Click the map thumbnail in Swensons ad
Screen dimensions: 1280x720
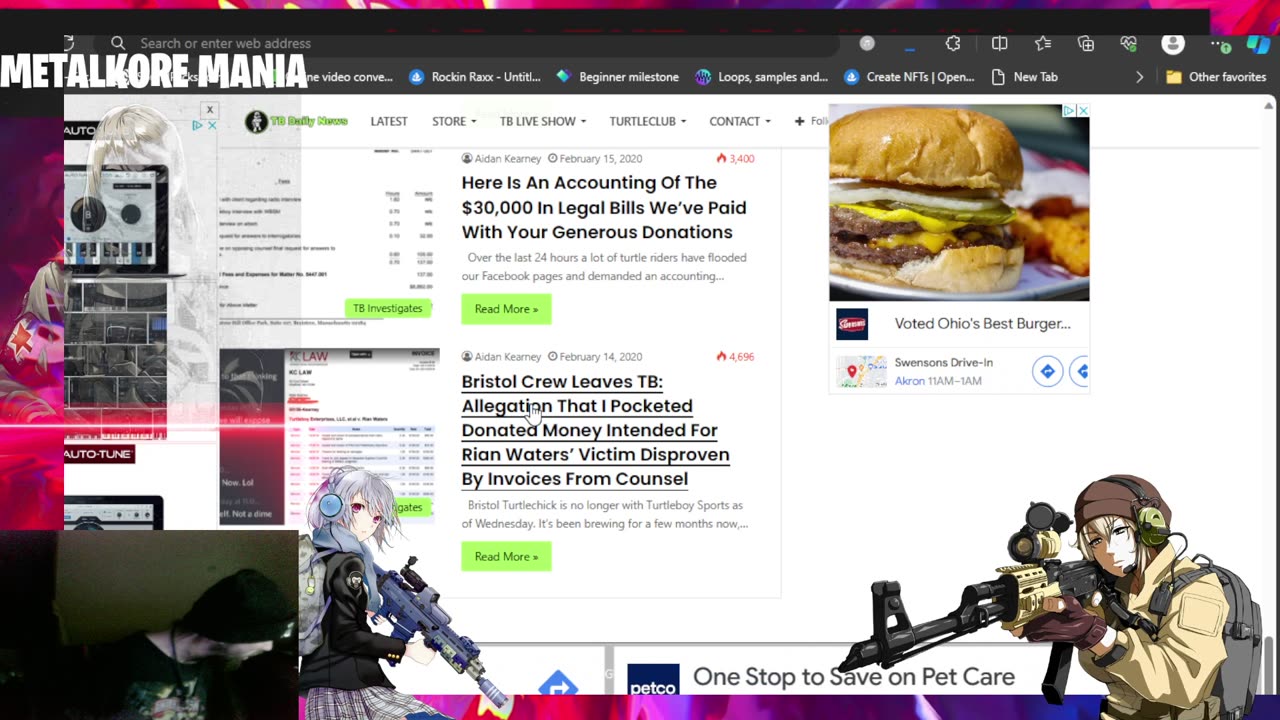(x=861, y=372)
